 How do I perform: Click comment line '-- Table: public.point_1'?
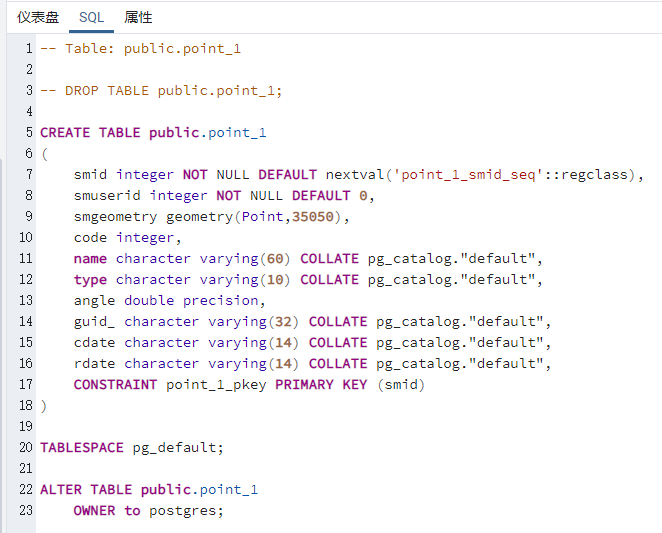point(140,49)
